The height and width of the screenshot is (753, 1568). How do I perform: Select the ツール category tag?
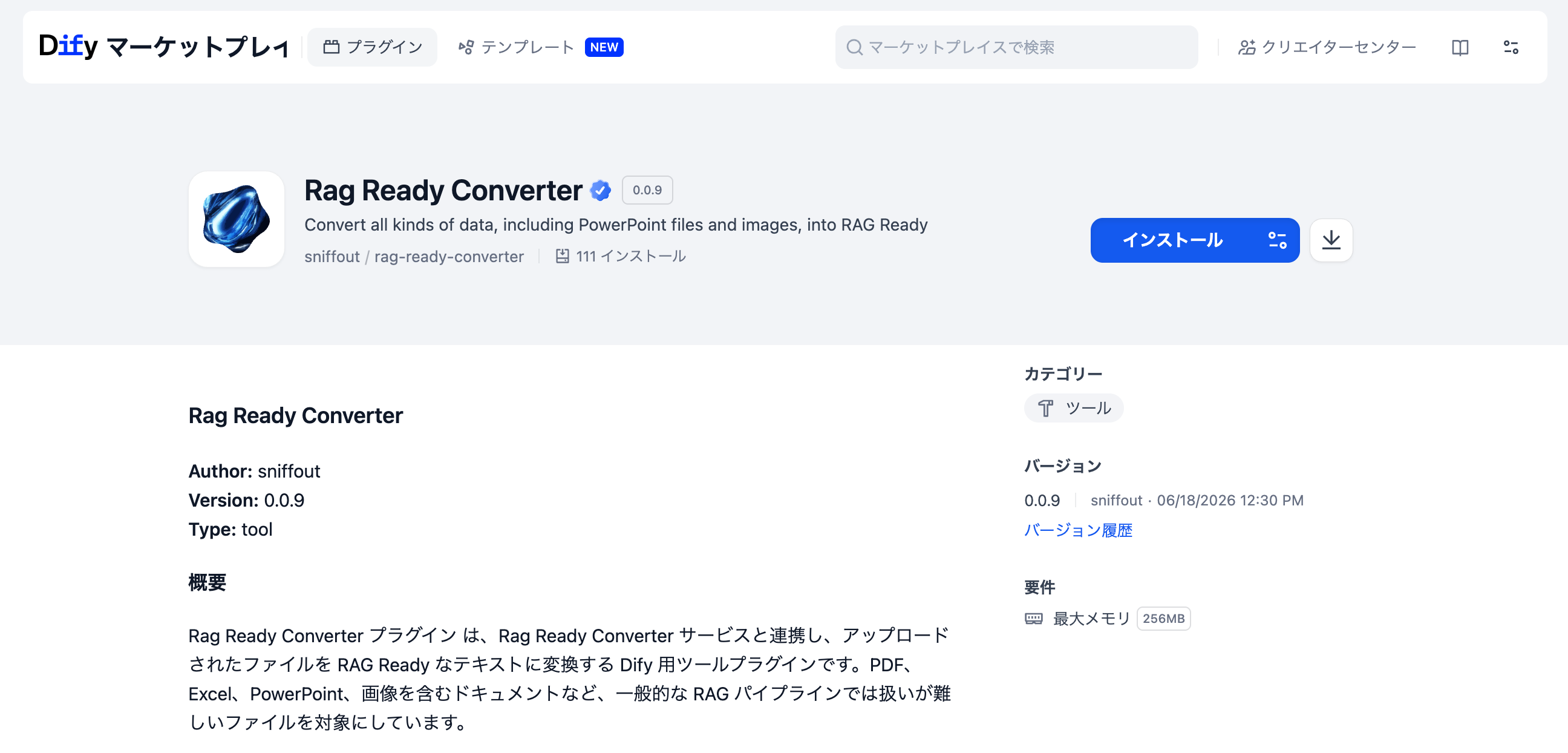click(x=1073, y=407)
